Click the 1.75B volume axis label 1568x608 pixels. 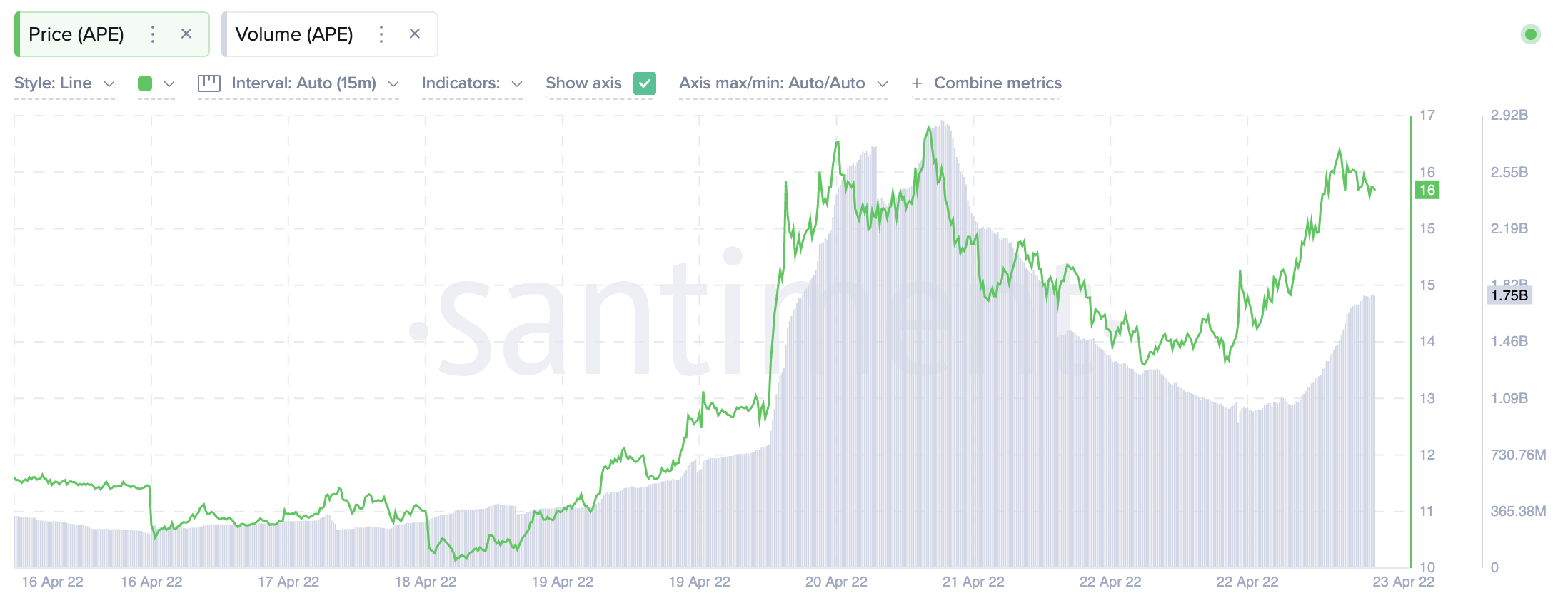click(x=1509, y=295)
